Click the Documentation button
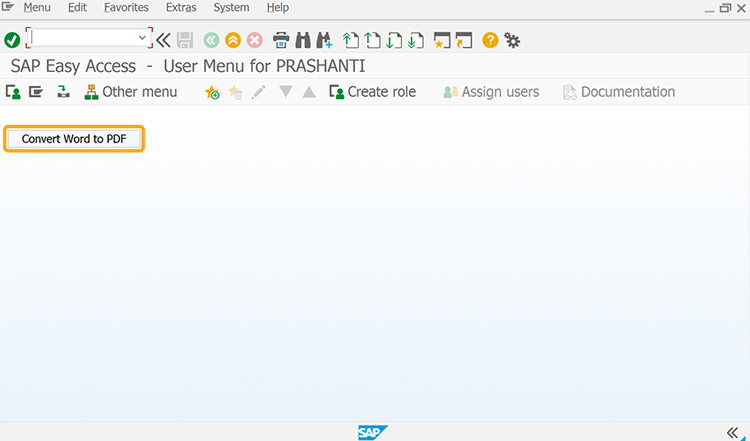Image resolution: width=750 pixels, height=441 pixels. click(619, 91)
